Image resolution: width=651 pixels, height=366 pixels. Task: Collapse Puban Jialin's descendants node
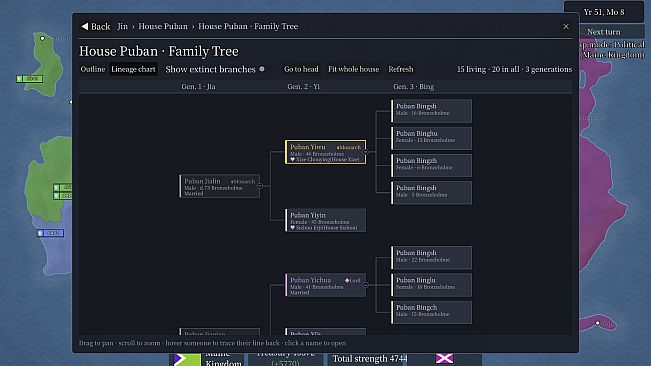260,186
